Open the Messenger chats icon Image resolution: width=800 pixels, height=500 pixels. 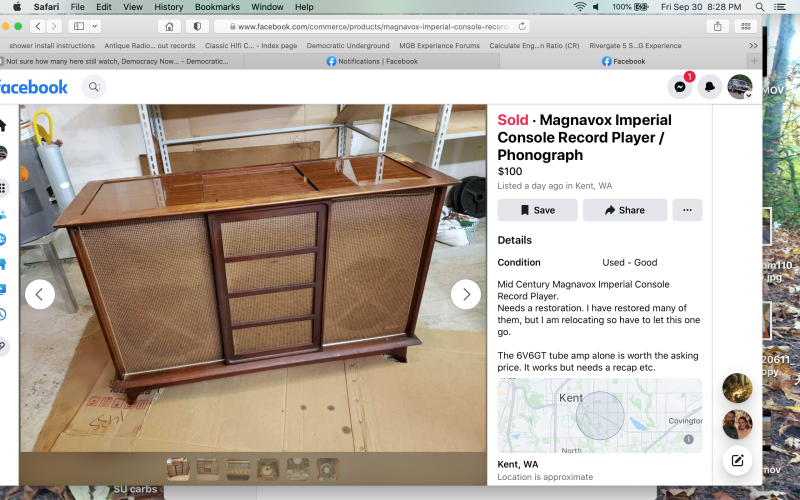680,87
